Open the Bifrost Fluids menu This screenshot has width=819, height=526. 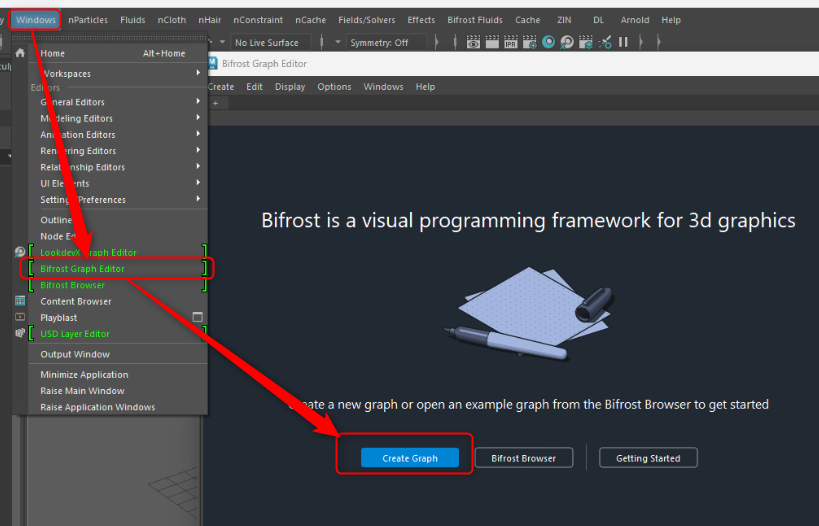pos(475,20)
